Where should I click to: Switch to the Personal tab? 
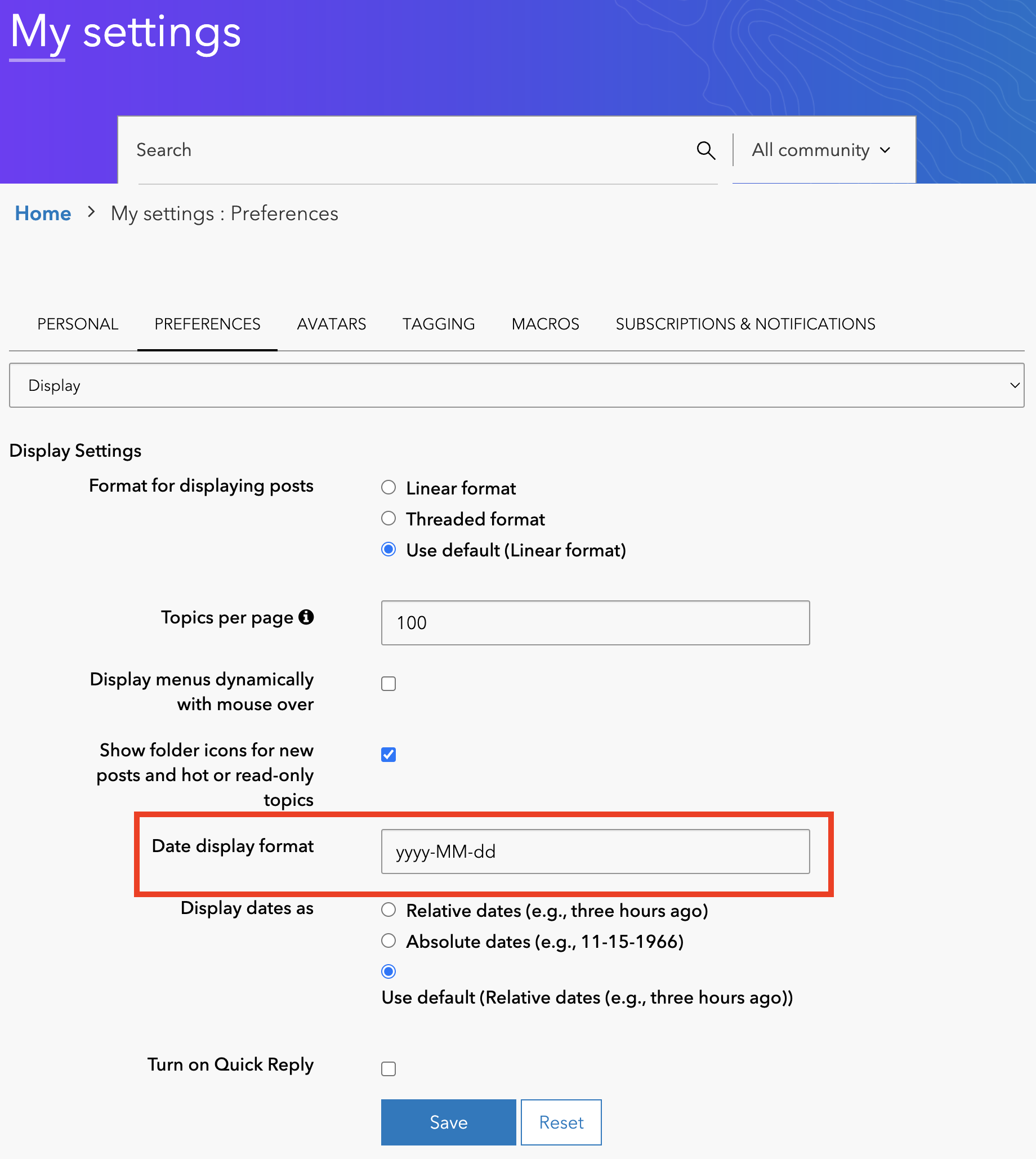click(78, 324)
